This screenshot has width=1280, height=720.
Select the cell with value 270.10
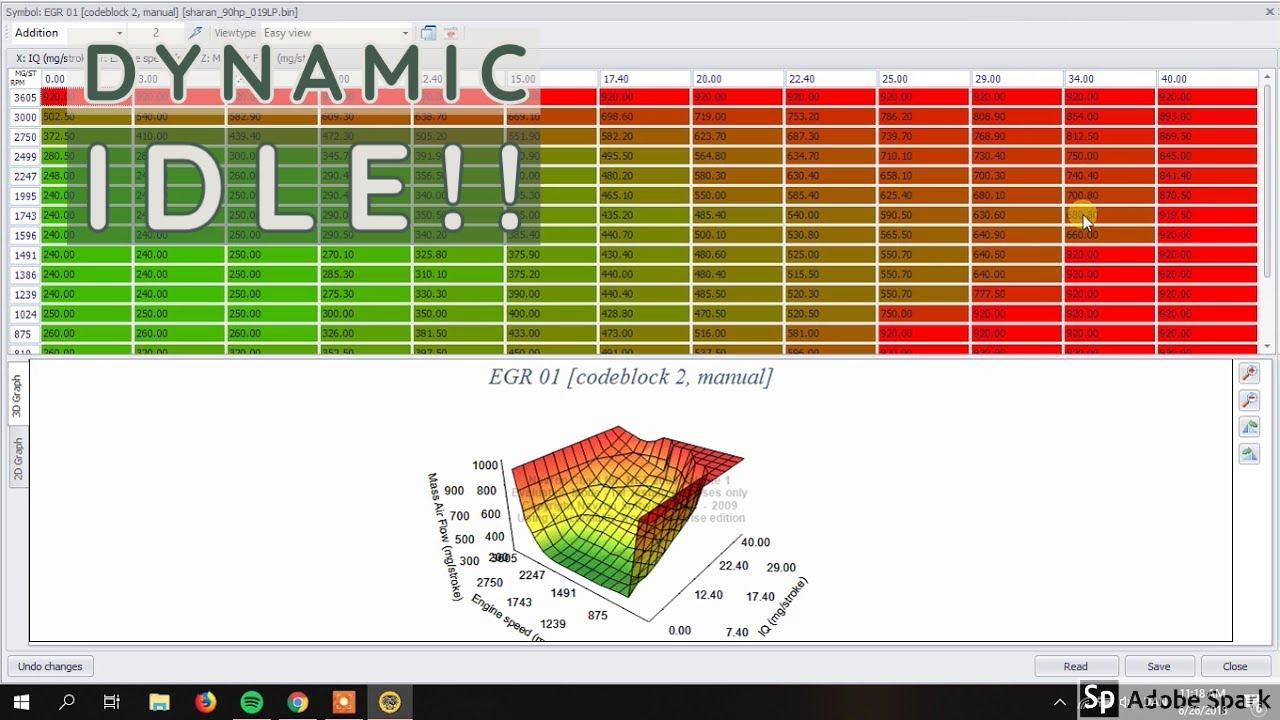[x=365, y=255]
